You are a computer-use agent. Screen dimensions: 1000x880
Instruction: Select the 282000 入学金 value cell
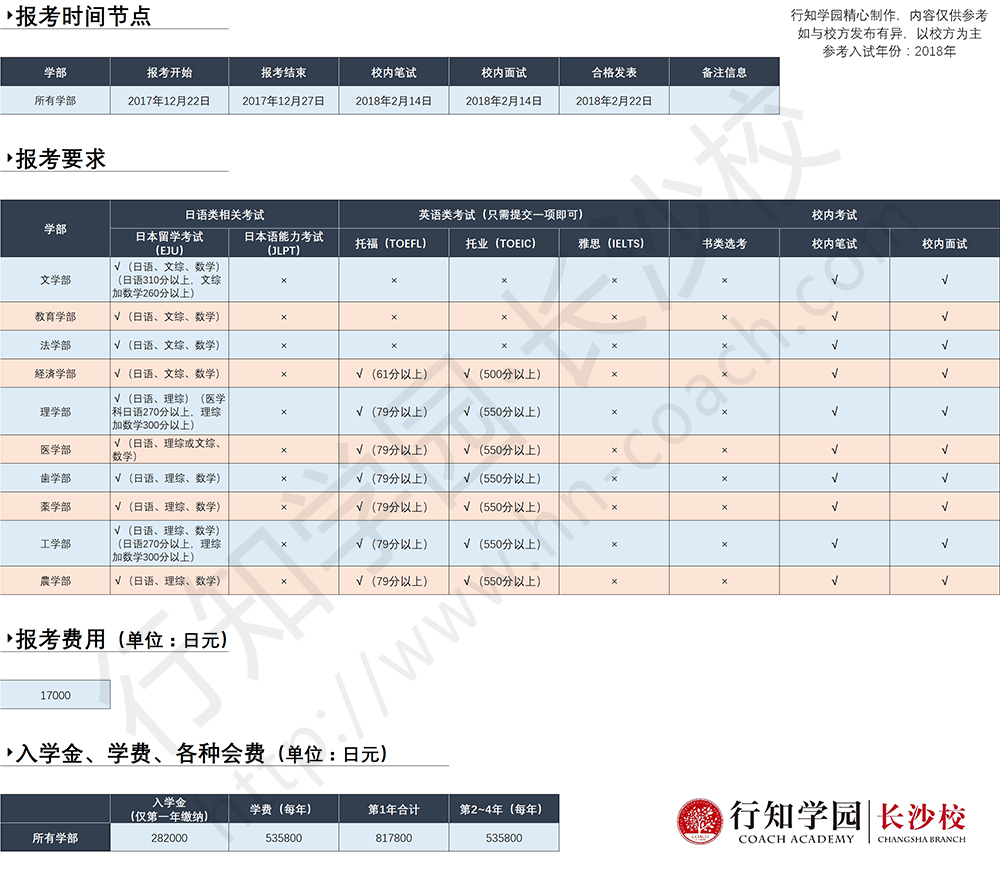tap(169, 838)
